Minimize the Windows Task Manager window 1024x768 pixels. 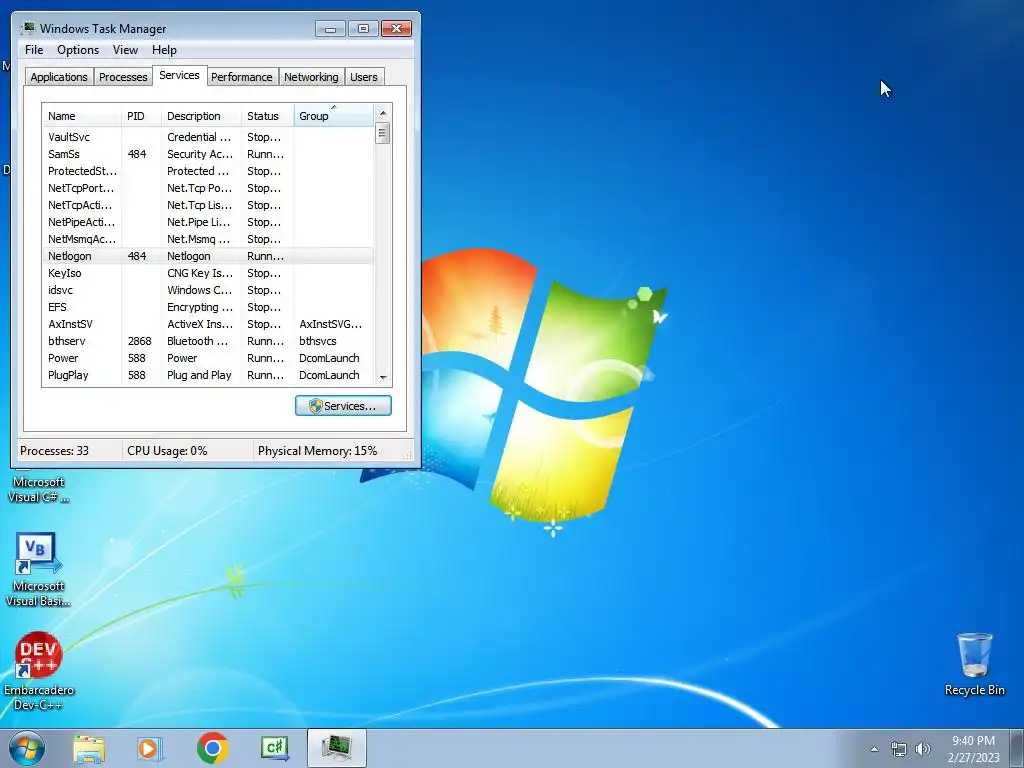[330, 29]
